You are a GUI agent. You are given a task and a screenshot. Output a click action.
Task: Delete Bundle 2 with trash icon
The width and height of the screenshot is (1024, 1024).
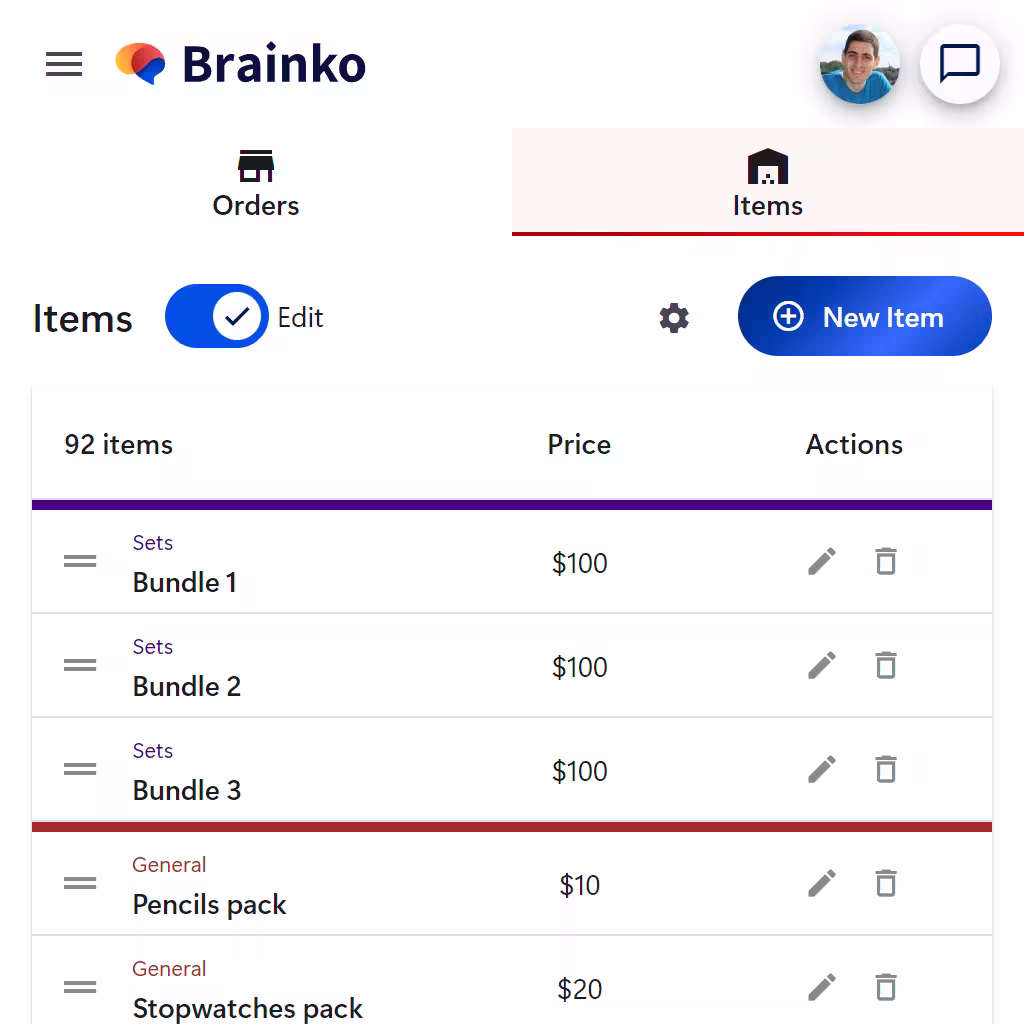pos(886,665)
